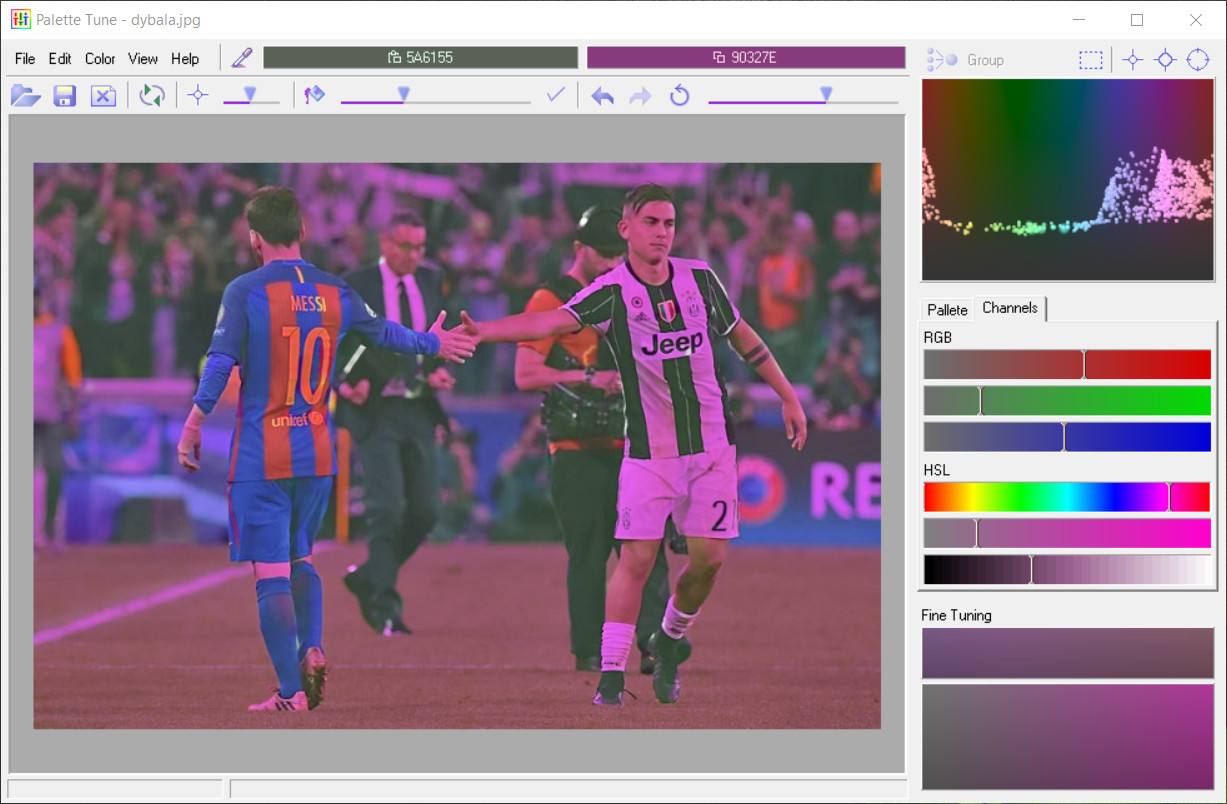Switch to the Channels tab
The image size is (1227, 804).
click(x=1010, y=308)
